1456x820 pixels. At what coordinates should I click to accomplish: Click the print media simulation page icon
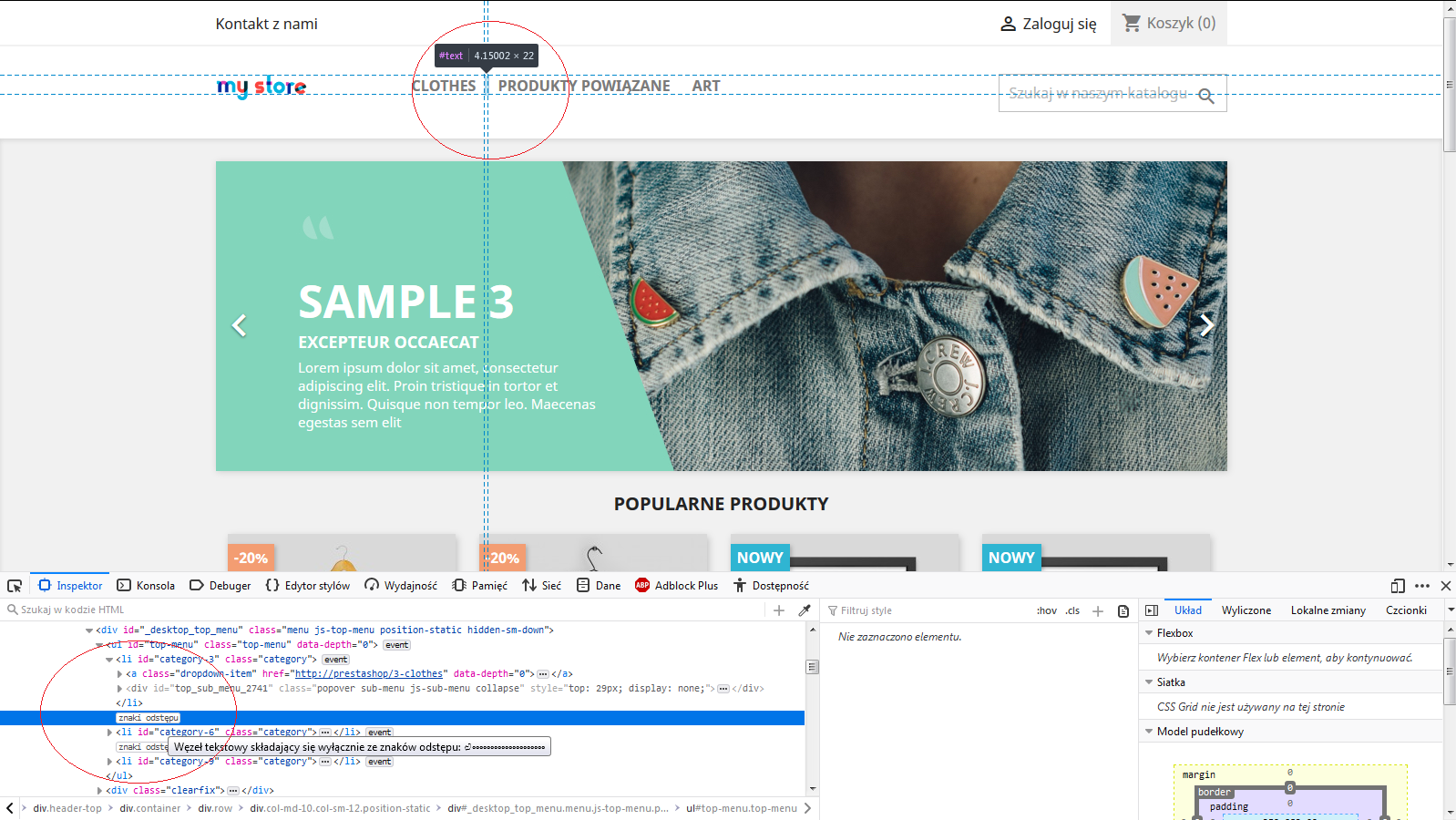1123,611
